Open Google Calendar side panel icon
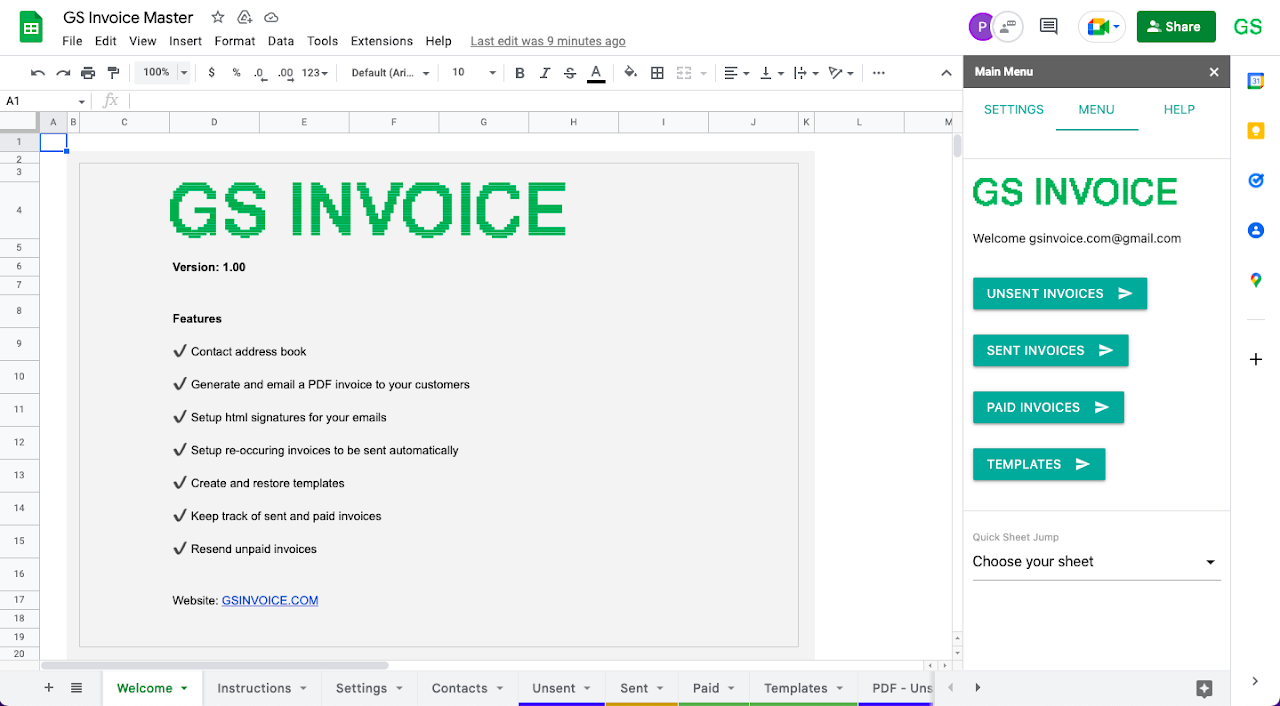 [x=1256, y=82]
